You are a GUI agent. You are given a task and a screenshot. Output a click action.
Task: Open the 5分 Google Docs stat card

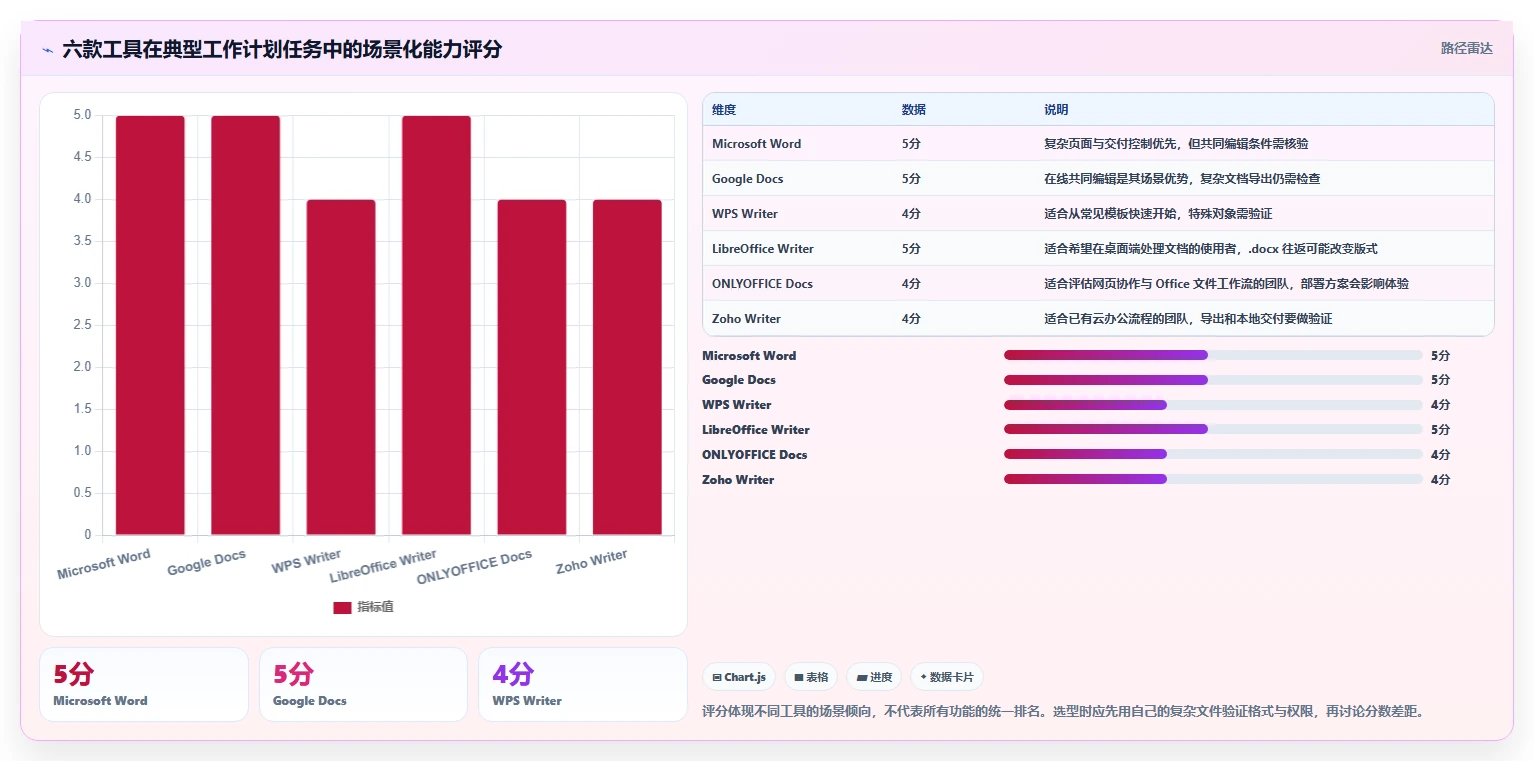click(363, 684)
